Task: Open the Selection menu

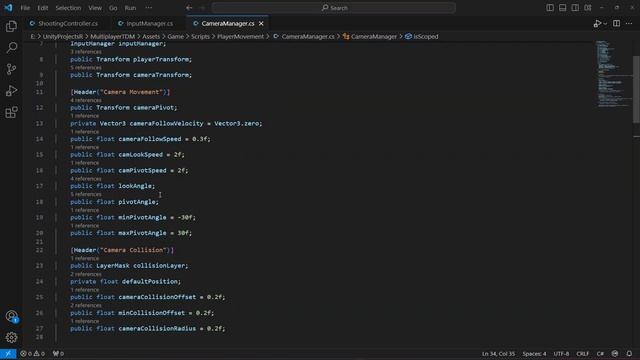Action: [68, 8]
